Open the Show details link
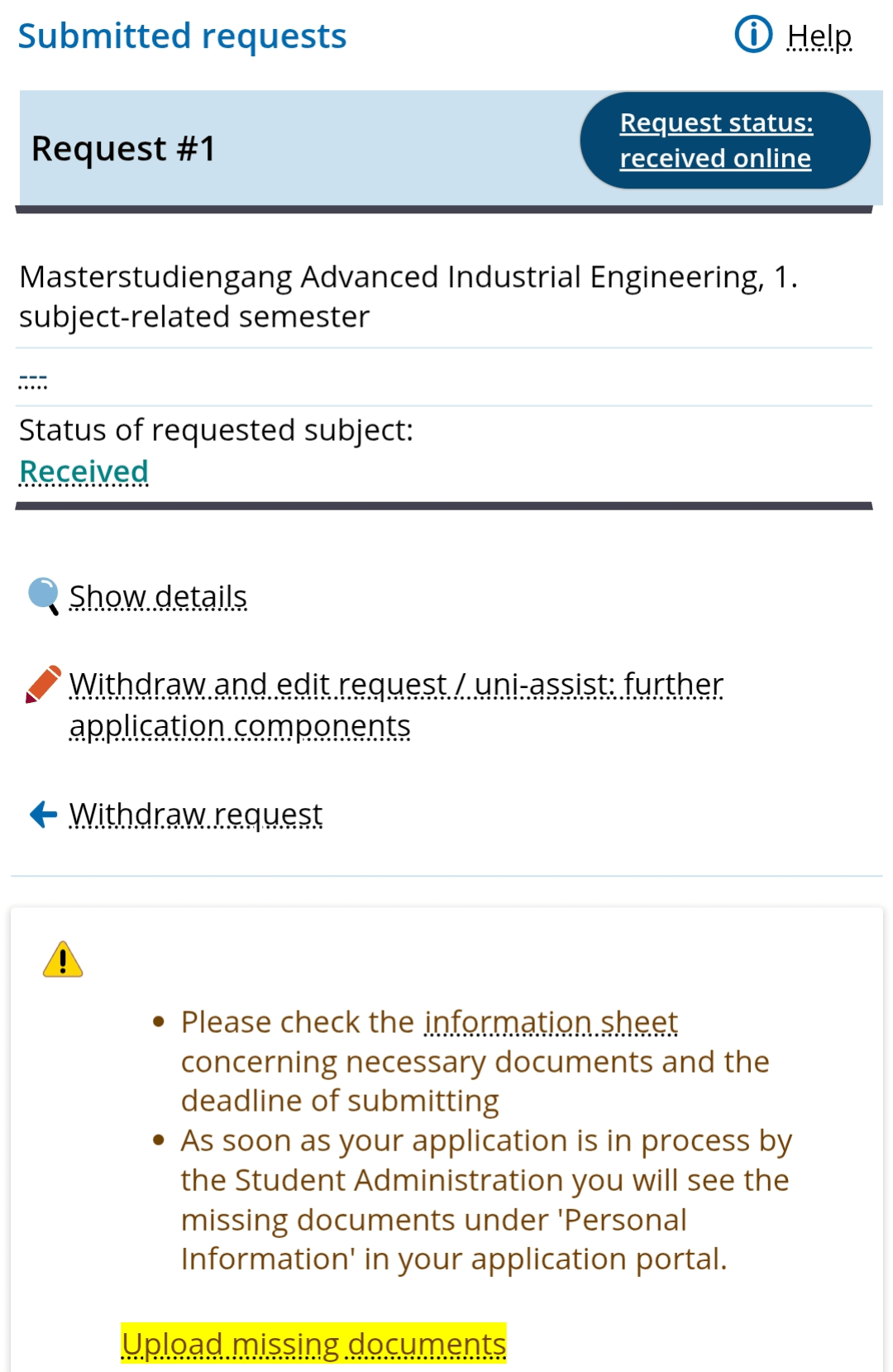This screenshot has width=893, height=1372. point(158,596)
